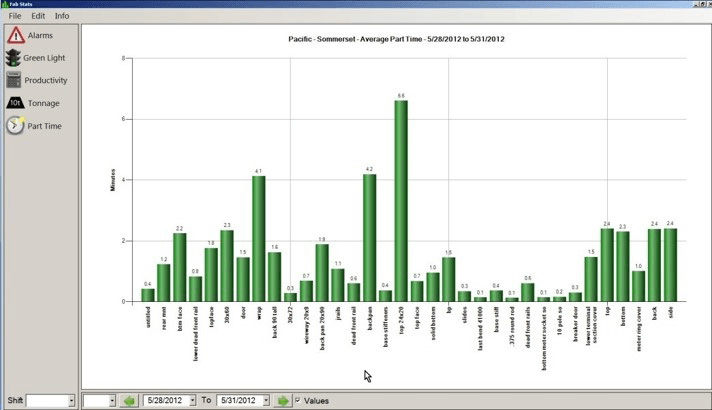Open the Productivity calculator icon
712x410 pixels.
point(14,80)
